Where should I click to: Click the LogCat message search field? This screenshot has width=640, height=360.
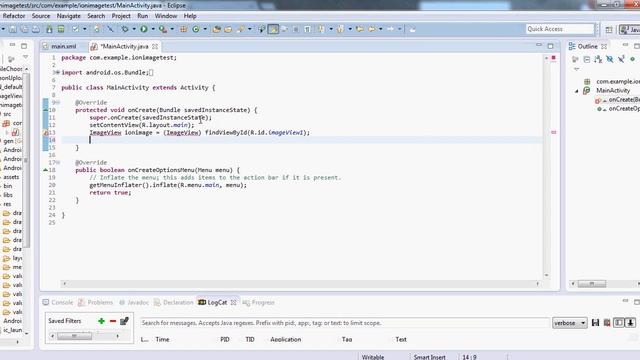(x=344, y=323)
